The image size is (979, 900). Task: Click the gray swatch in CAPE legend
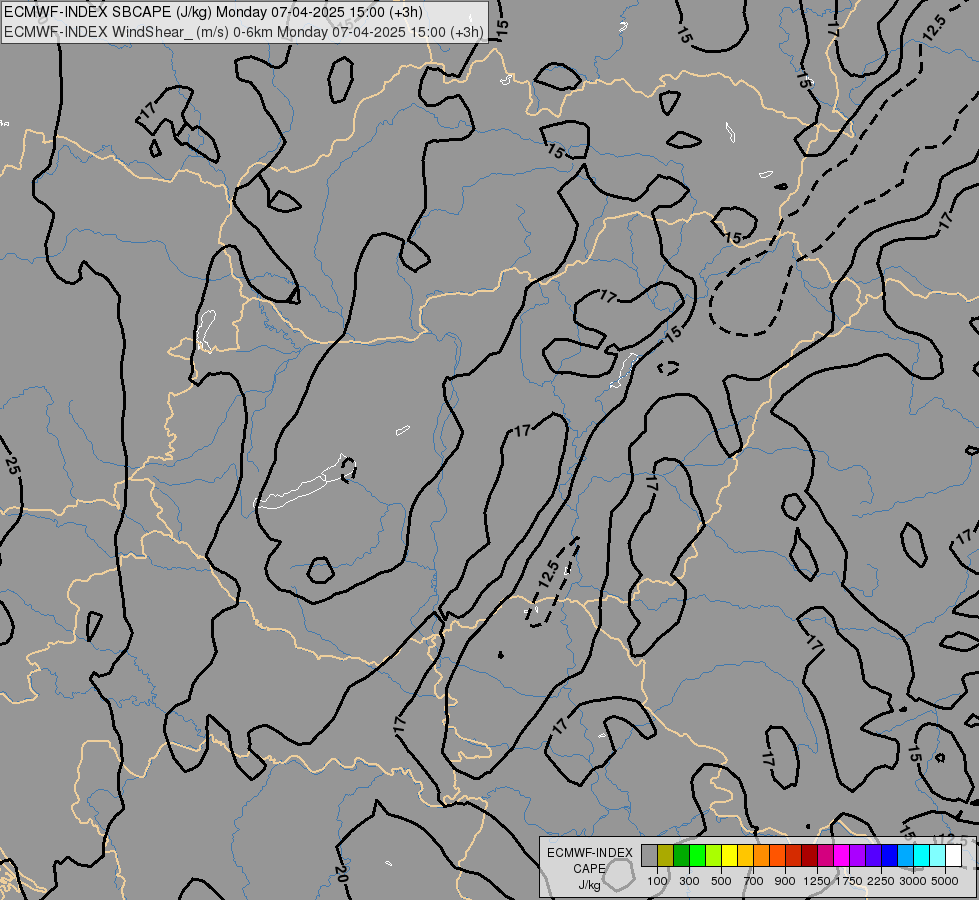pos(649,856)
